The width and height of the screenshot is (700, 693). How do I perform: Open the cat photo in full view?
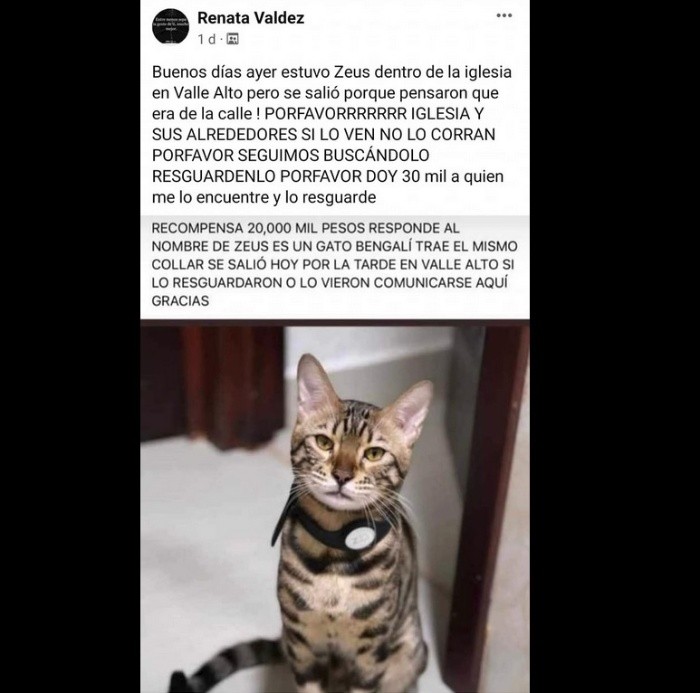tap(335, 506)
